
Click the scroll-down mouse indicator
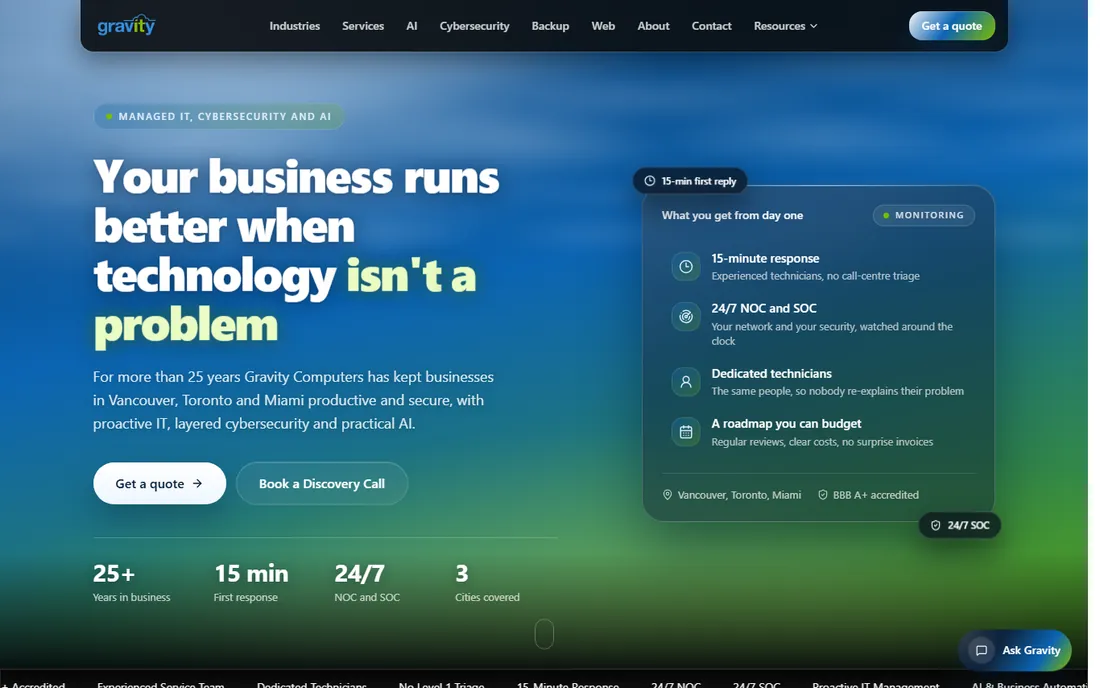(x=544, y=634)
